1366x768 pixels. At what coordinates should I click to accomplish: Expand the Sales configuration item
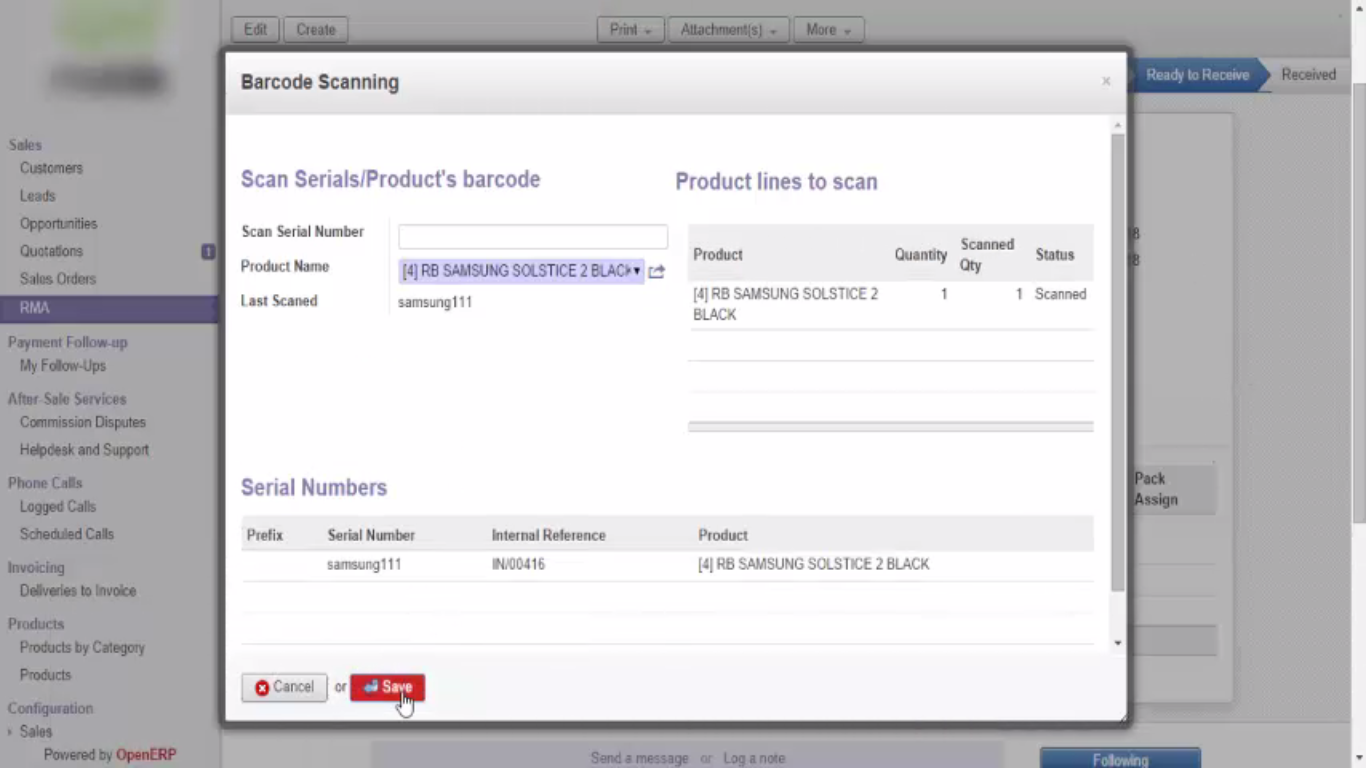35,732
